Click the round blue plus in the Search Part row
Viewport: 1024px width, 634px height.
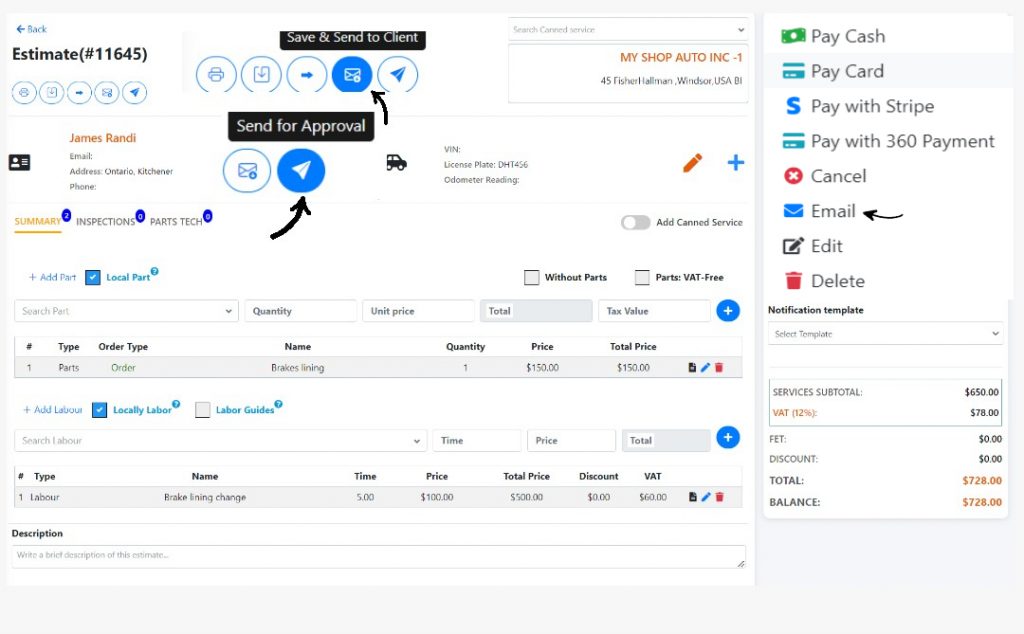tap(728, 311)
